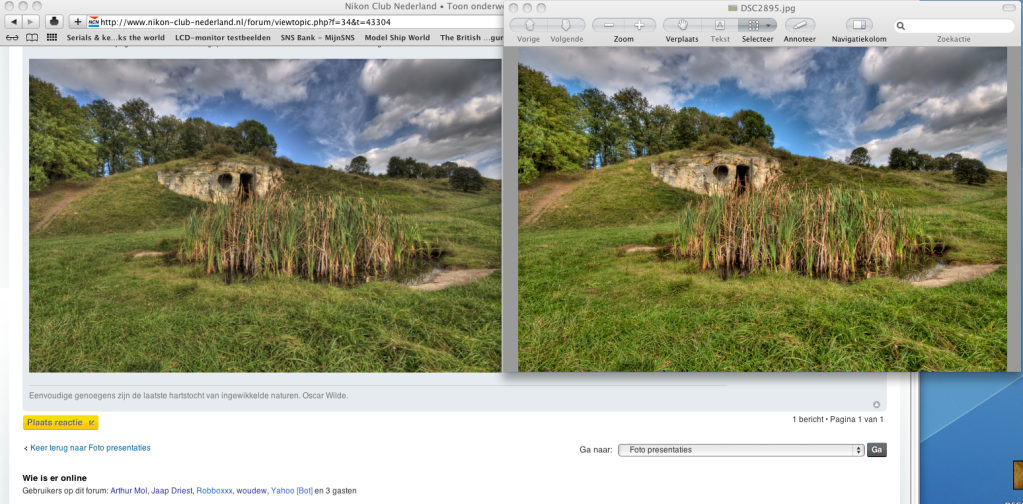Open user Arthur Mol profile link
Image resolution: width=1023 pixels, height=504 pixels.
point(129,491)
